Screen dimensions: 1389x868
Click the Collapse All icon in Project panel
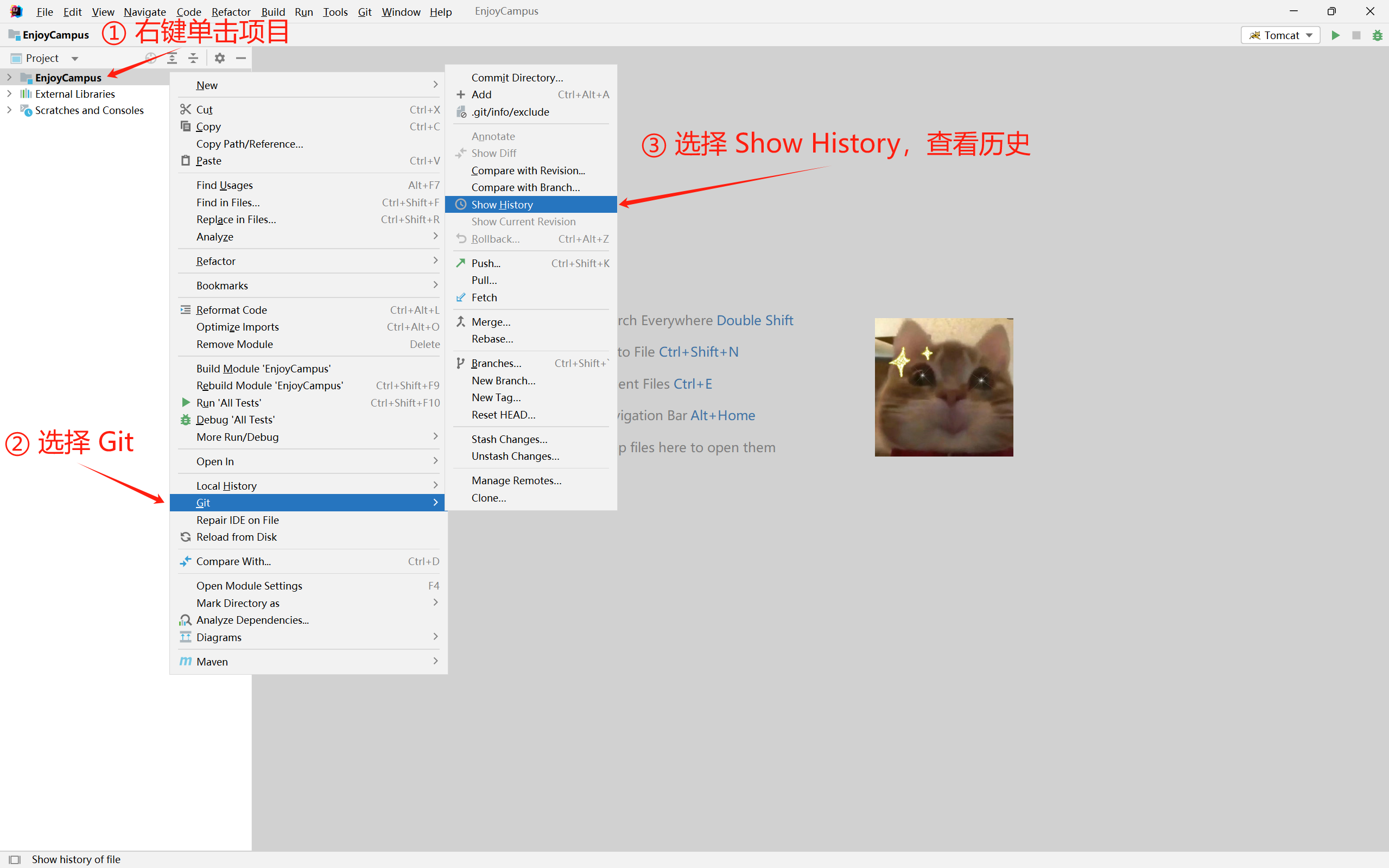pyautogui.click(x=193, y=58)
